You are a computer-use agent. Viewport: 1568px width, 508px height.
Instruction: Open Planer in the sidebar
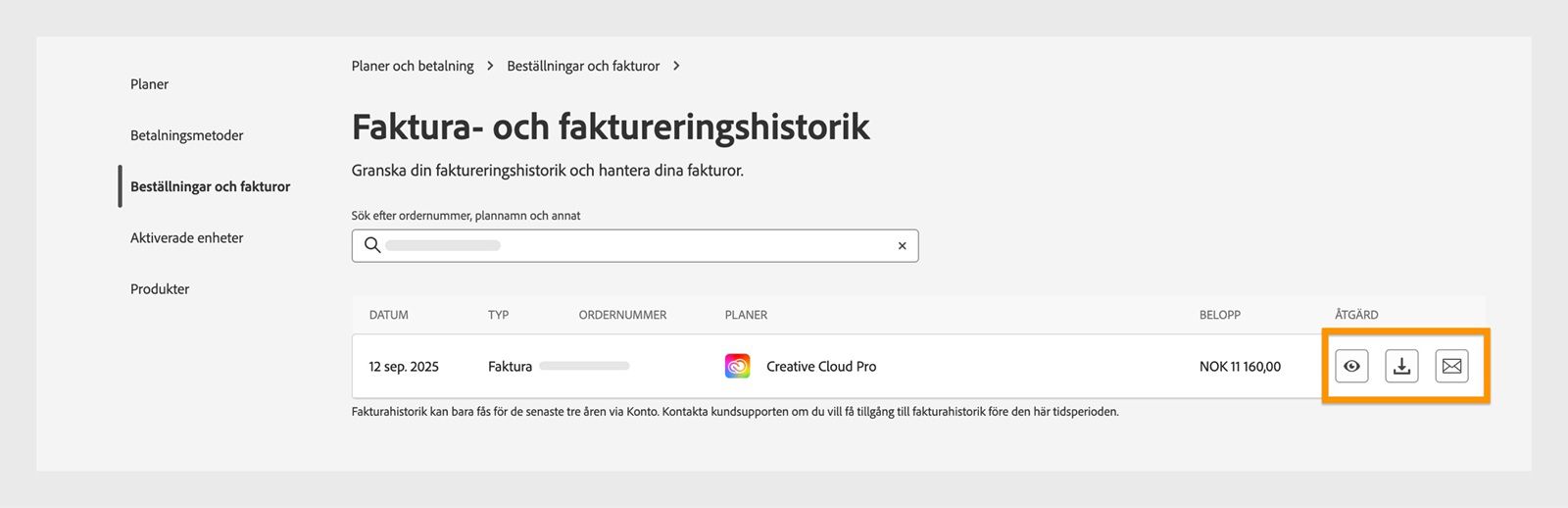click(x=149, y=84)
